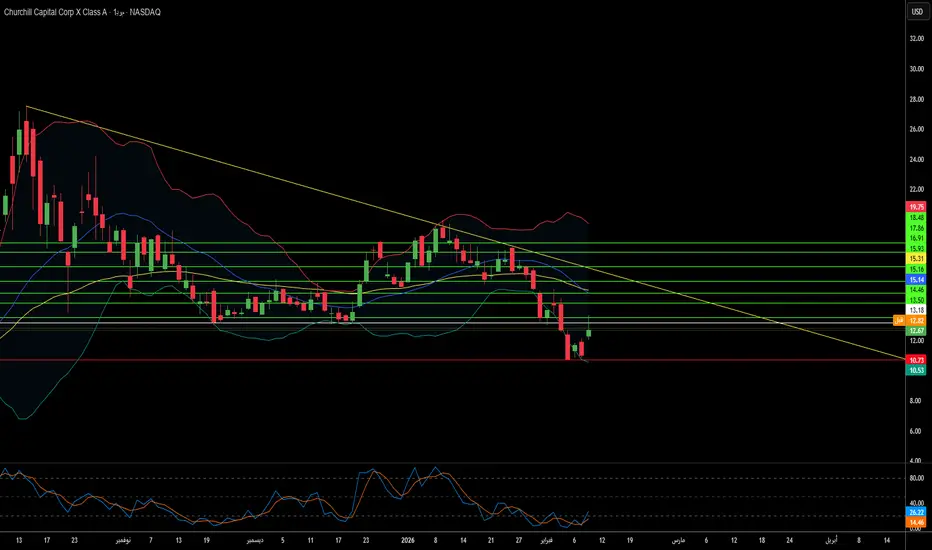Viewport: 932px width, 550px height.
Task: Select the orange 14.46 oscillator value label
Action: point(915,522)
